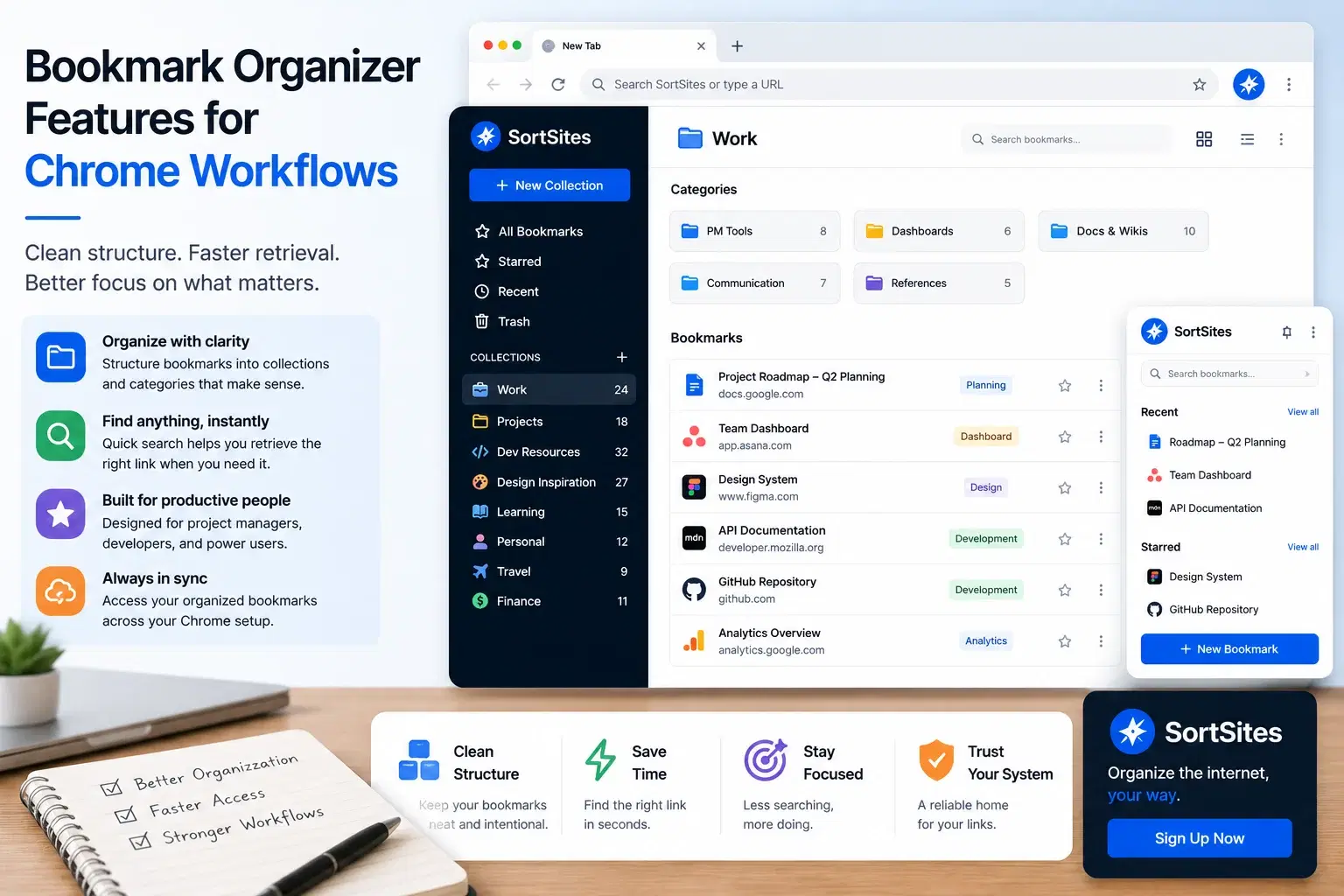Select the New Tab browser tab
Viewport: 1344px width, 896px height.
623,45
